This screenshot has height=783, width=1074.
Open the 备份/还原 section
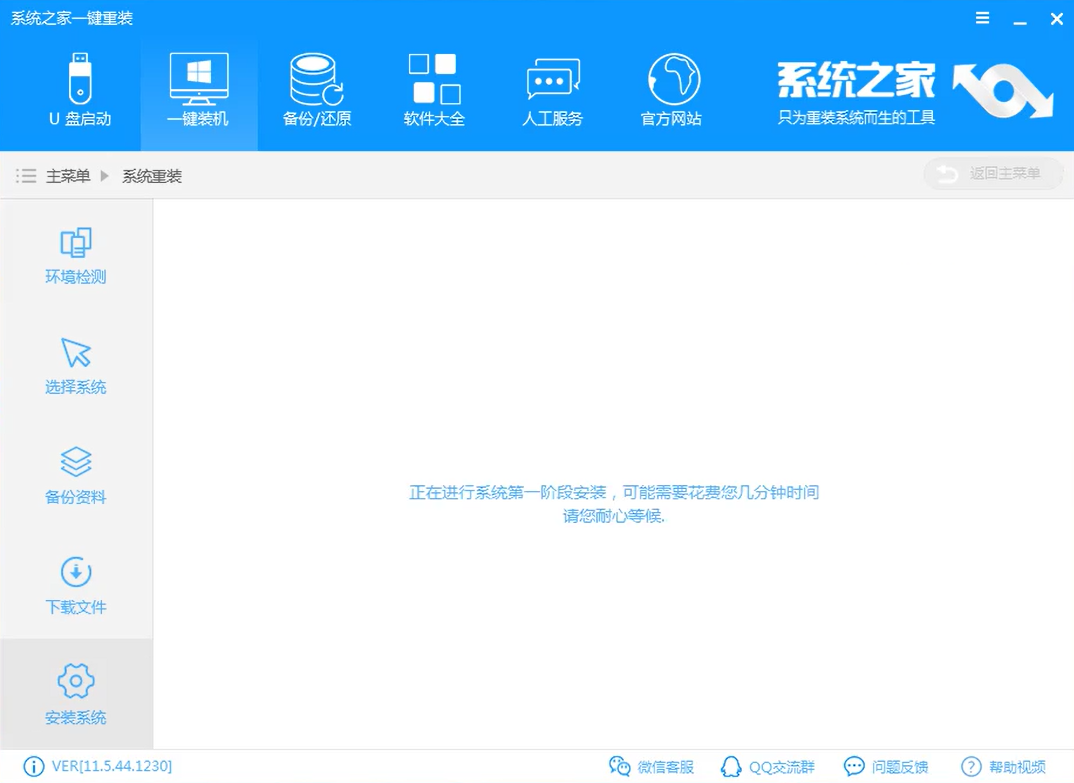tap(316, 90)
